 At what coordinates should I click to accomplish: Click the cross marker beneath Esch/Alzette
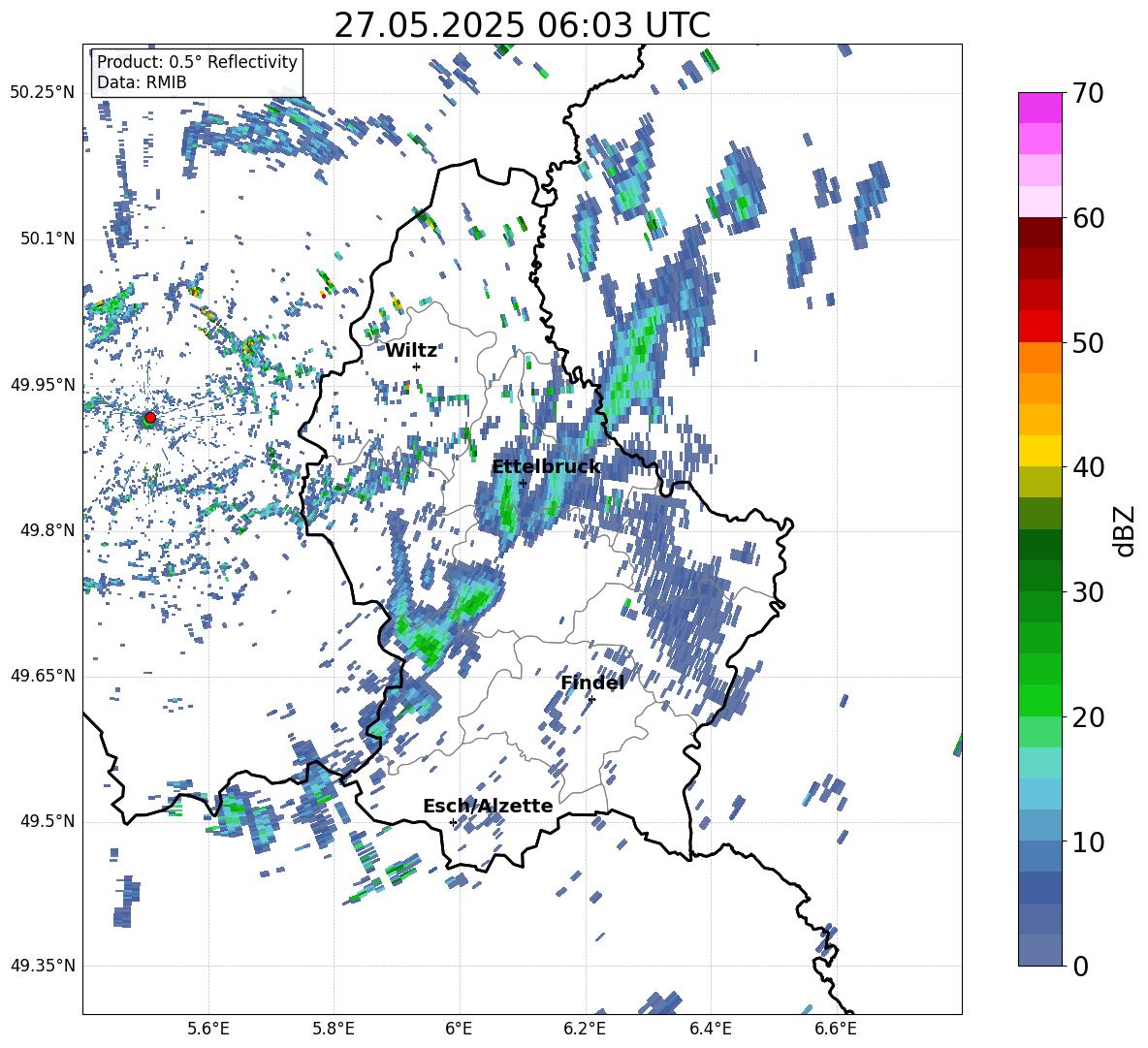click(x=453, y=822)
